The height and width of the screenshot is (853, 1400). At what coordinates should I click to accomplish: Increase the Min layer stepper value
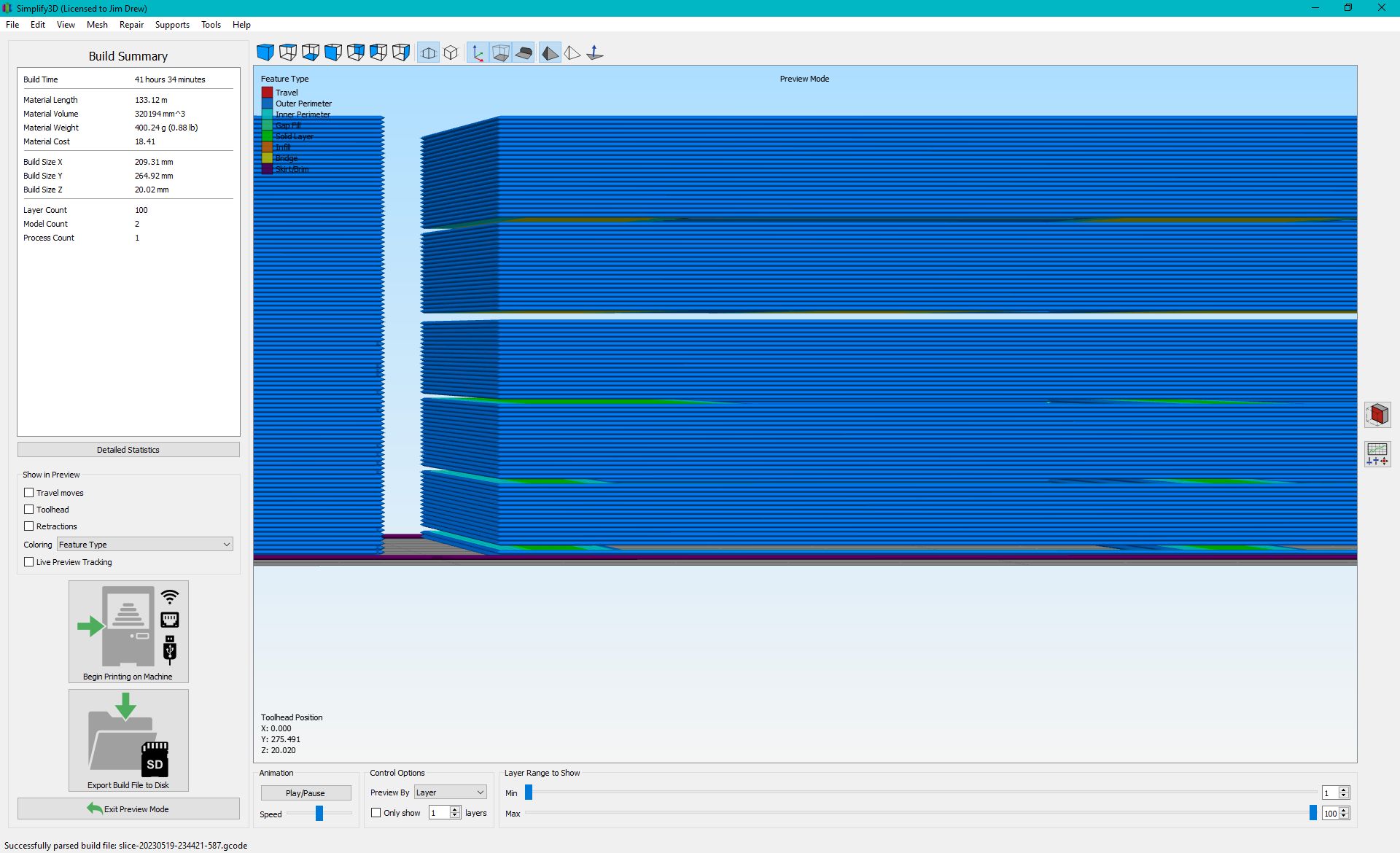pyautogui.click(x=1344, y=790)
